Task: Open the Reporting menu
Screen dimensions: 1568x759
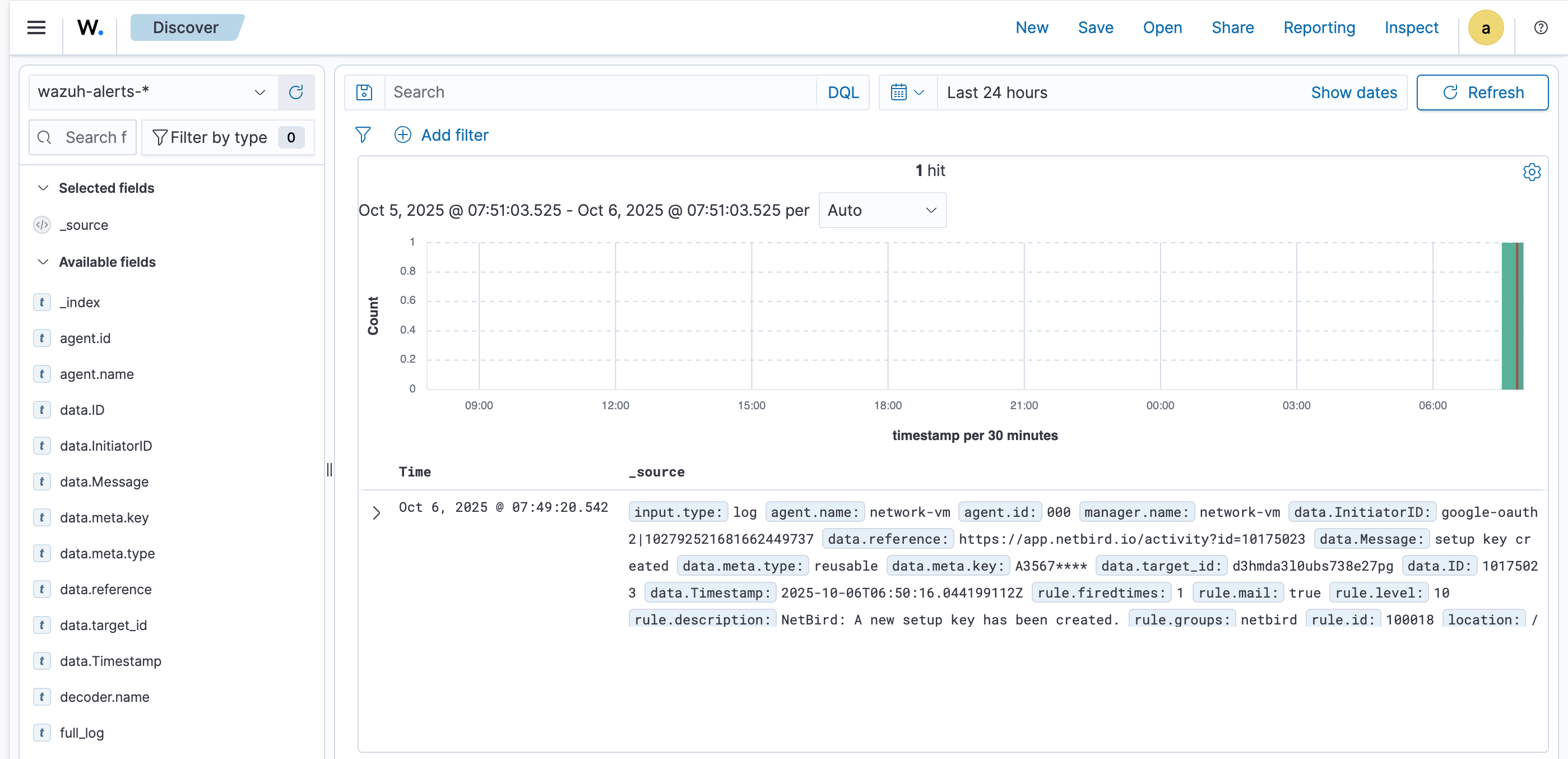Action: [1319, 27]
